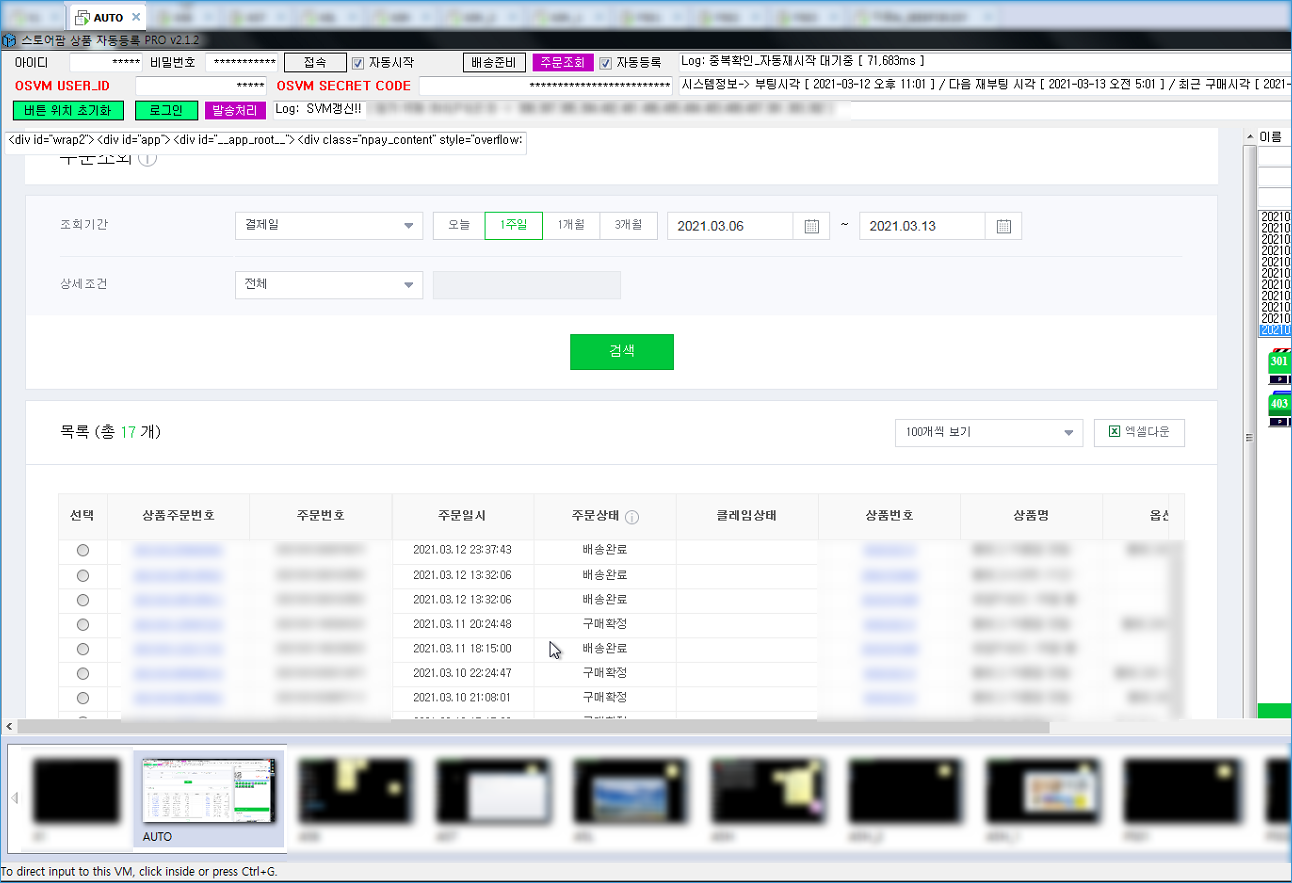Click the magenta 주문조회 button

point(563,63)
